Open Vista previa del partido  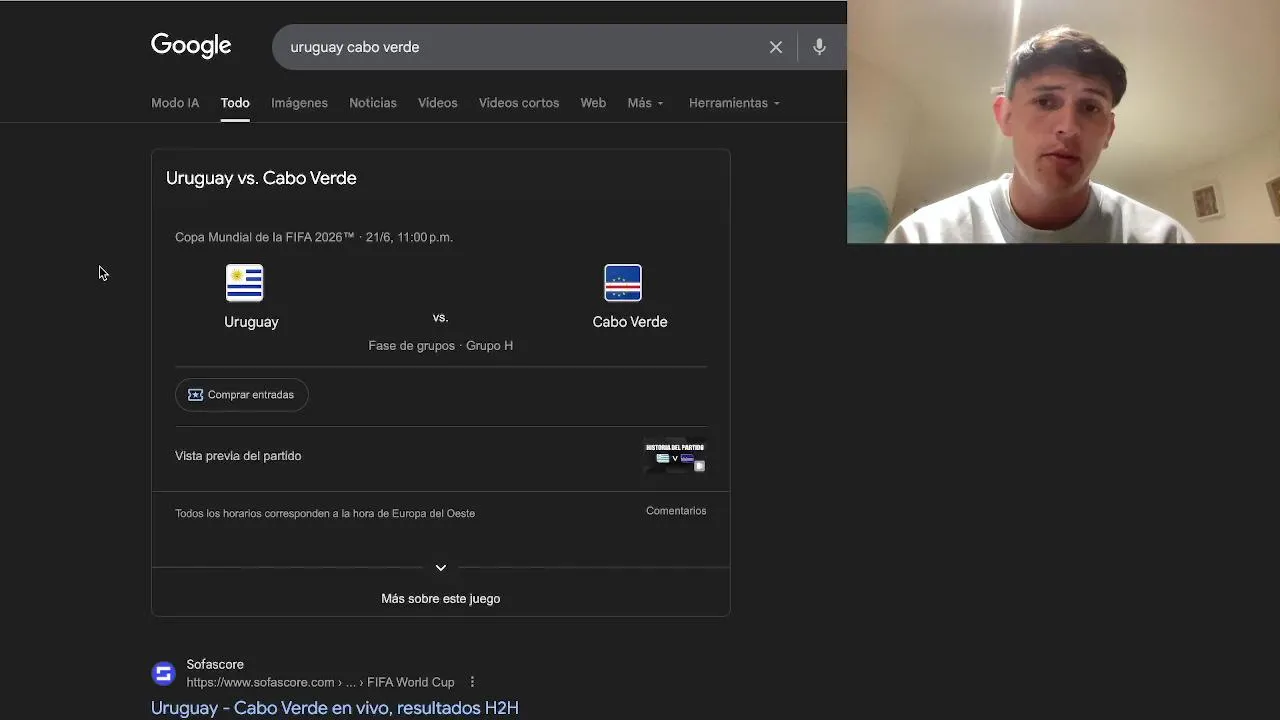(238, 456)
